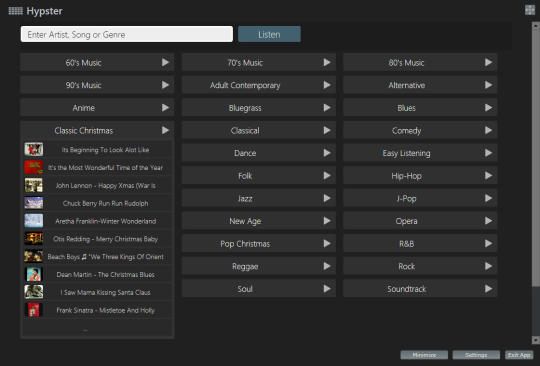Image resolution: width=540 pixels, height=366 pixels.
Task: Start the Rock station play arrow
Action: [x=488, y=266]
